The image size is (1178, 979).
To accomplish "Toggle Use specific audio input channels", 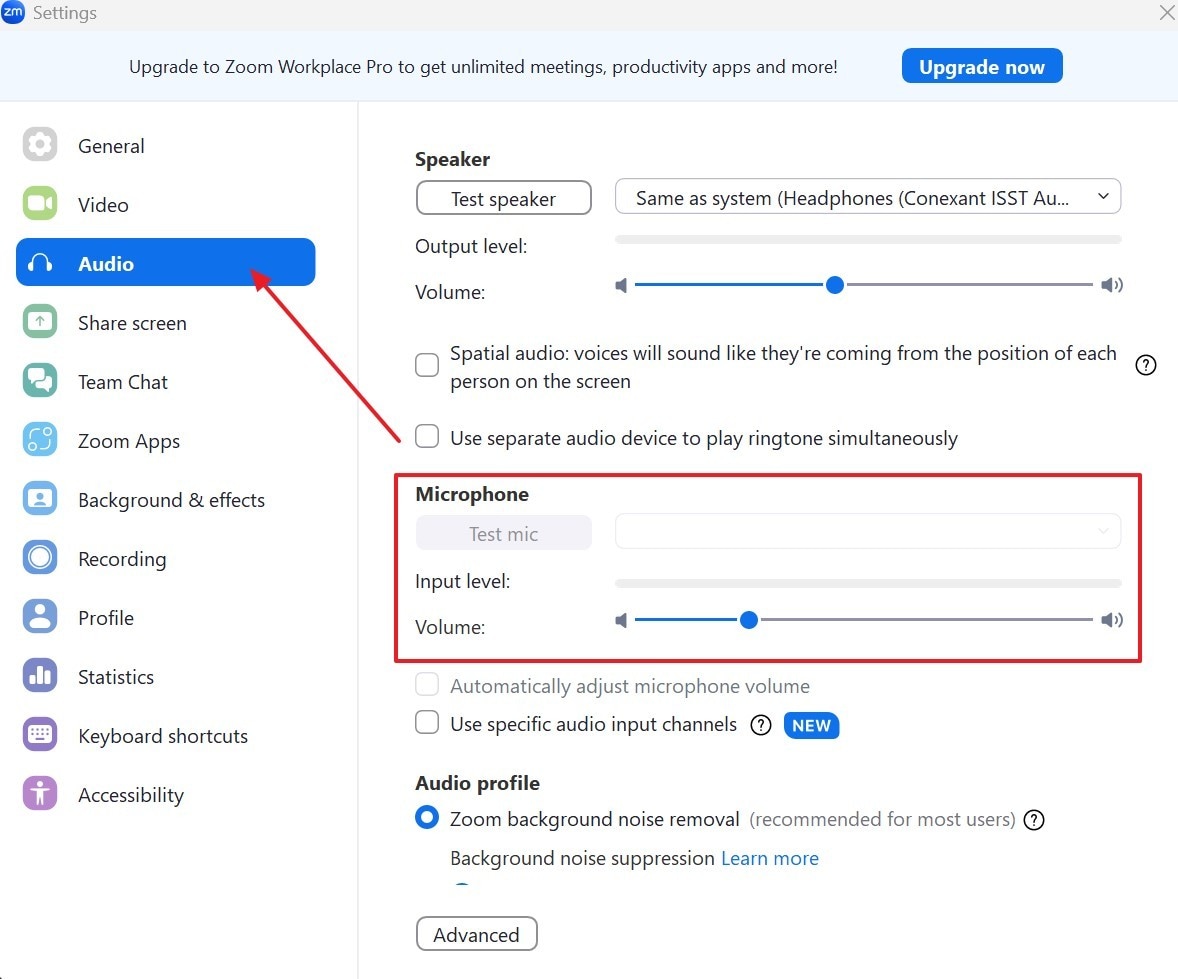I will click(x=427, y=723).
